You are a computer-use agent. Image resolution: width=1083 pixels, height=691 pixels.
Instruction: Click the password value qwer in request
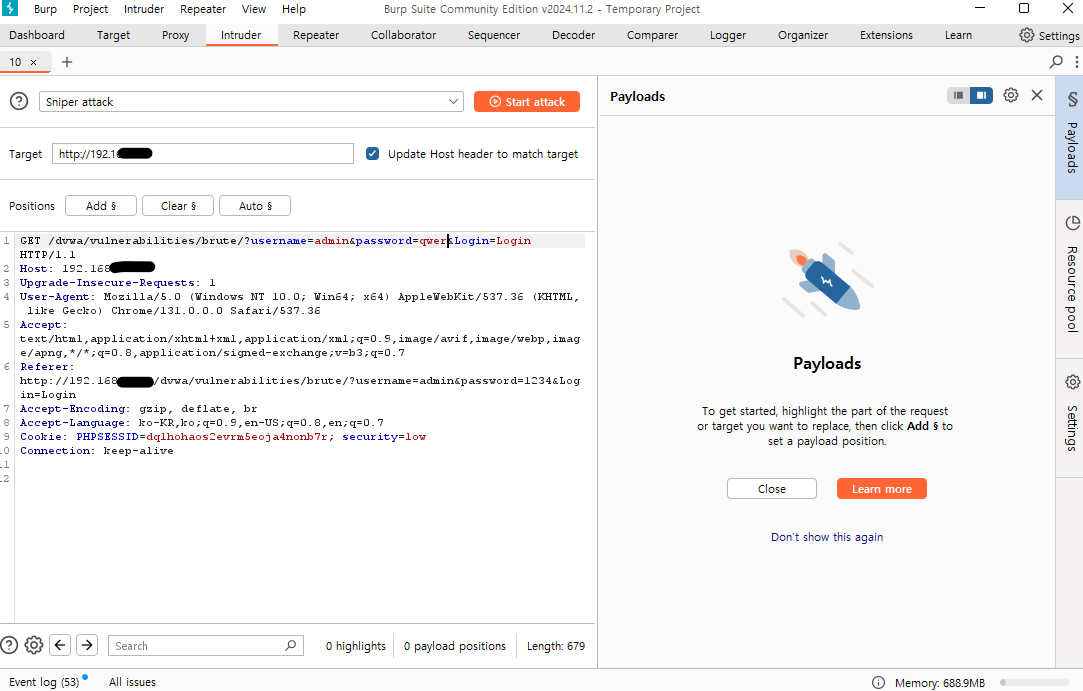[434, 240]
